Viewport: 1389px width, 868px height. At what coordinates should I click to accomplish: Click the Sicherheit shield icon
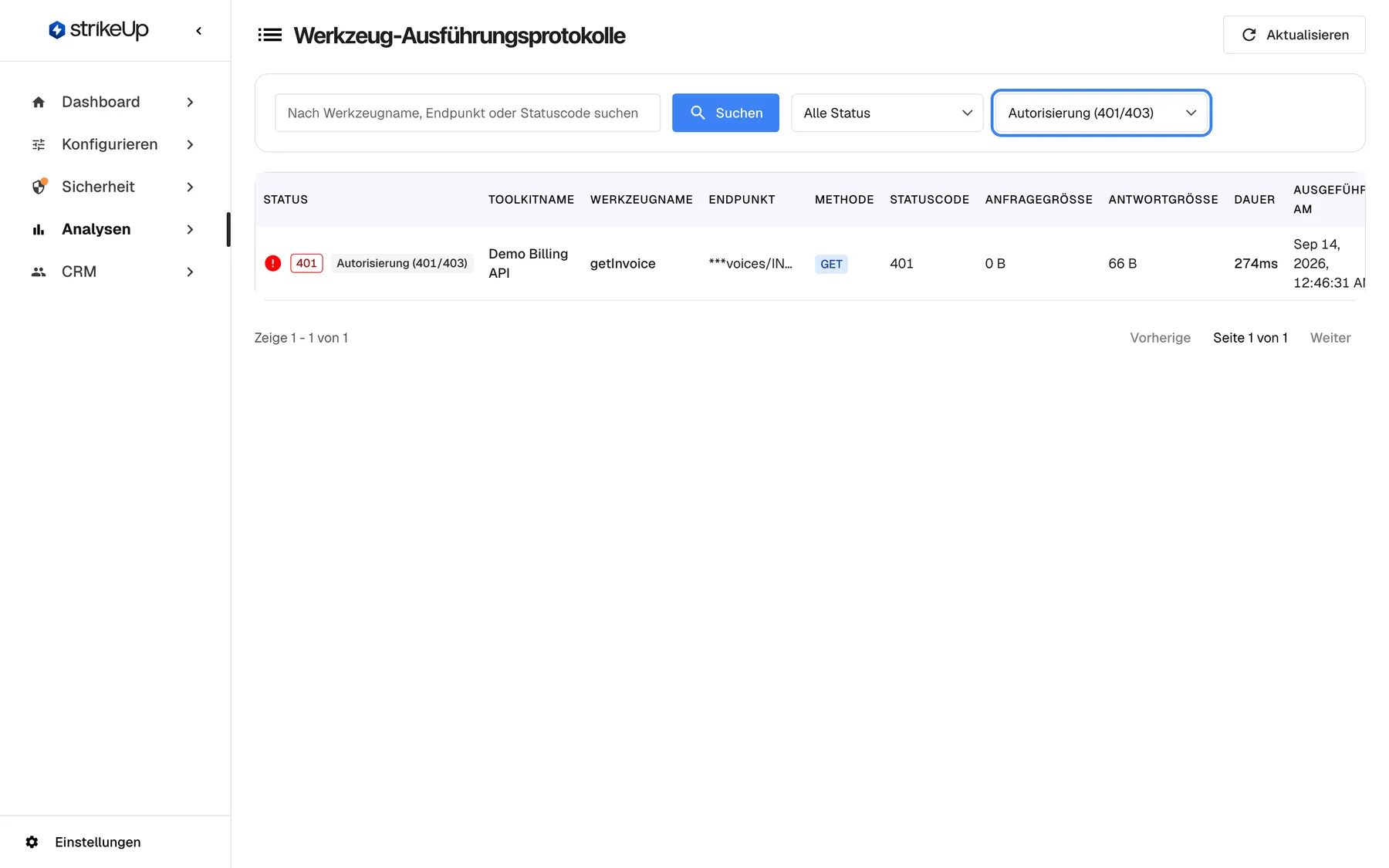tap(39, 187)
